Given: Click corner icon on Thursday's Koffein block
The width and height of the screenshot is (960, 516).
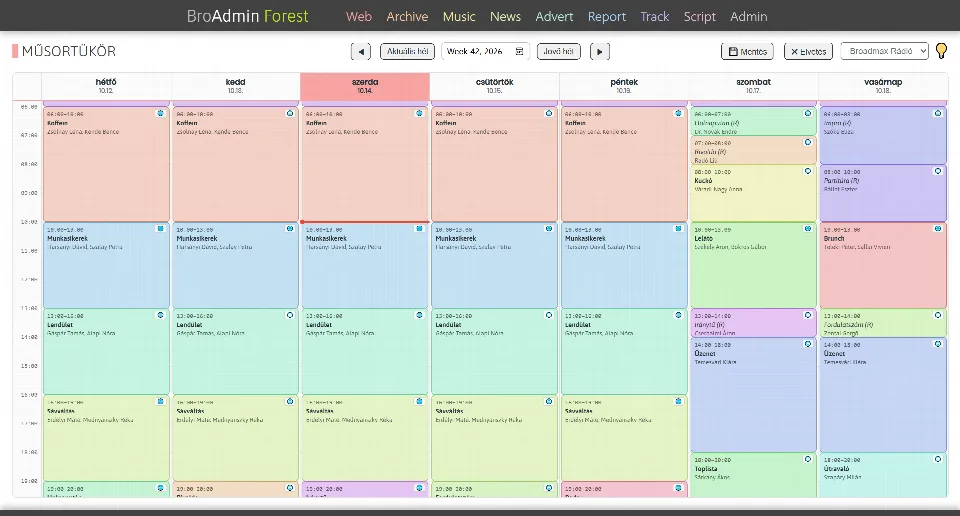Looking at the screenshot, I should click(549, 113).
